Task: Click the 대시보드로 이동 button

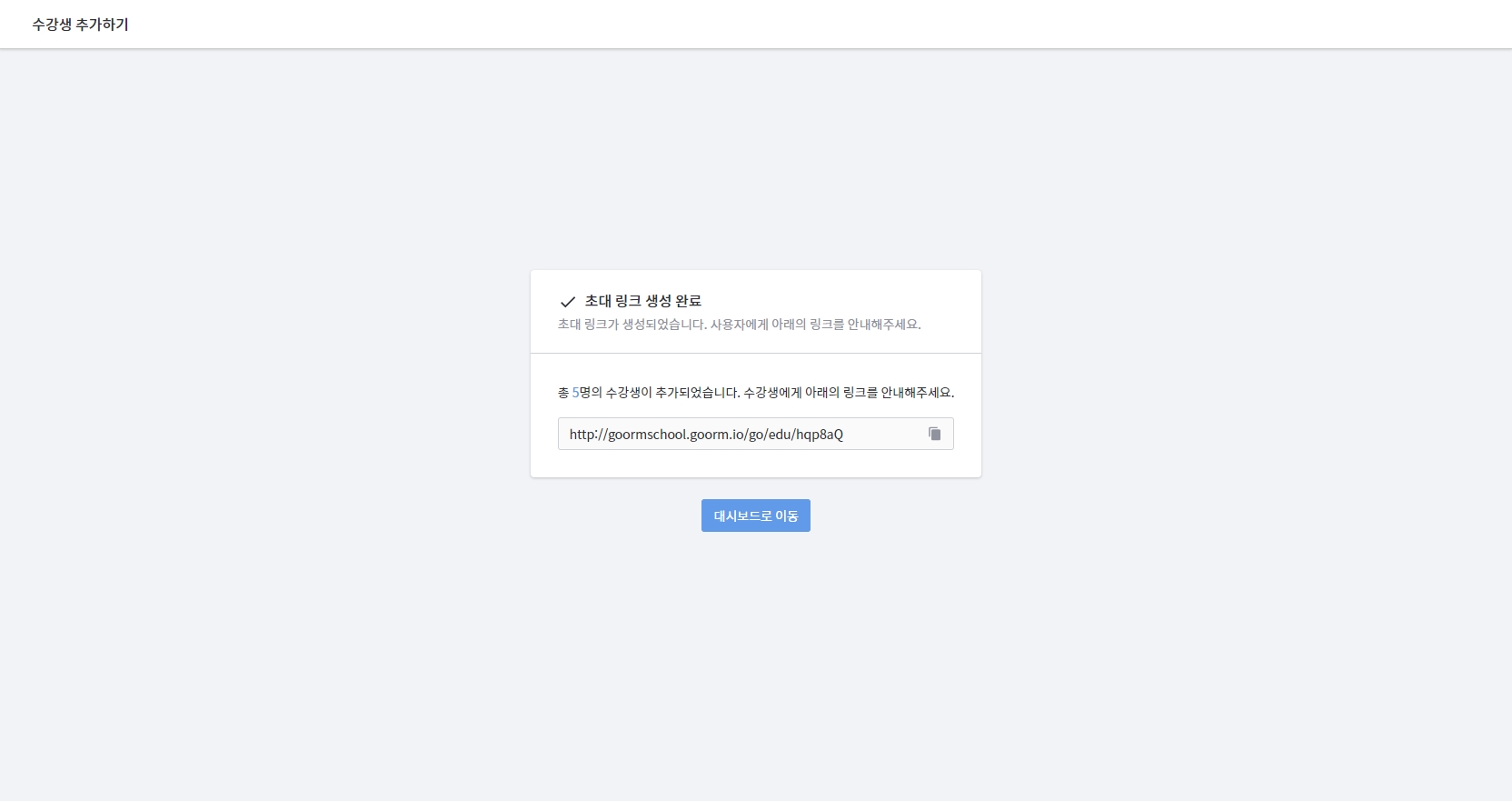Action: pos(755,516)
